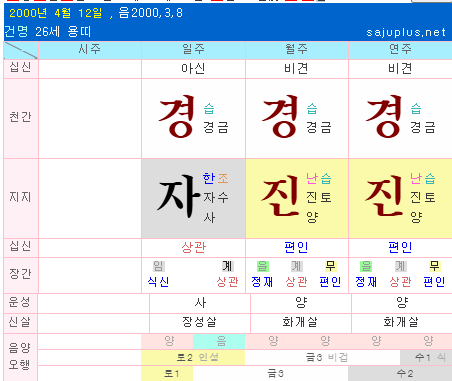Click the large '진' character under 연주
Screen dimensions: 452x381
[x=384, y=197]
